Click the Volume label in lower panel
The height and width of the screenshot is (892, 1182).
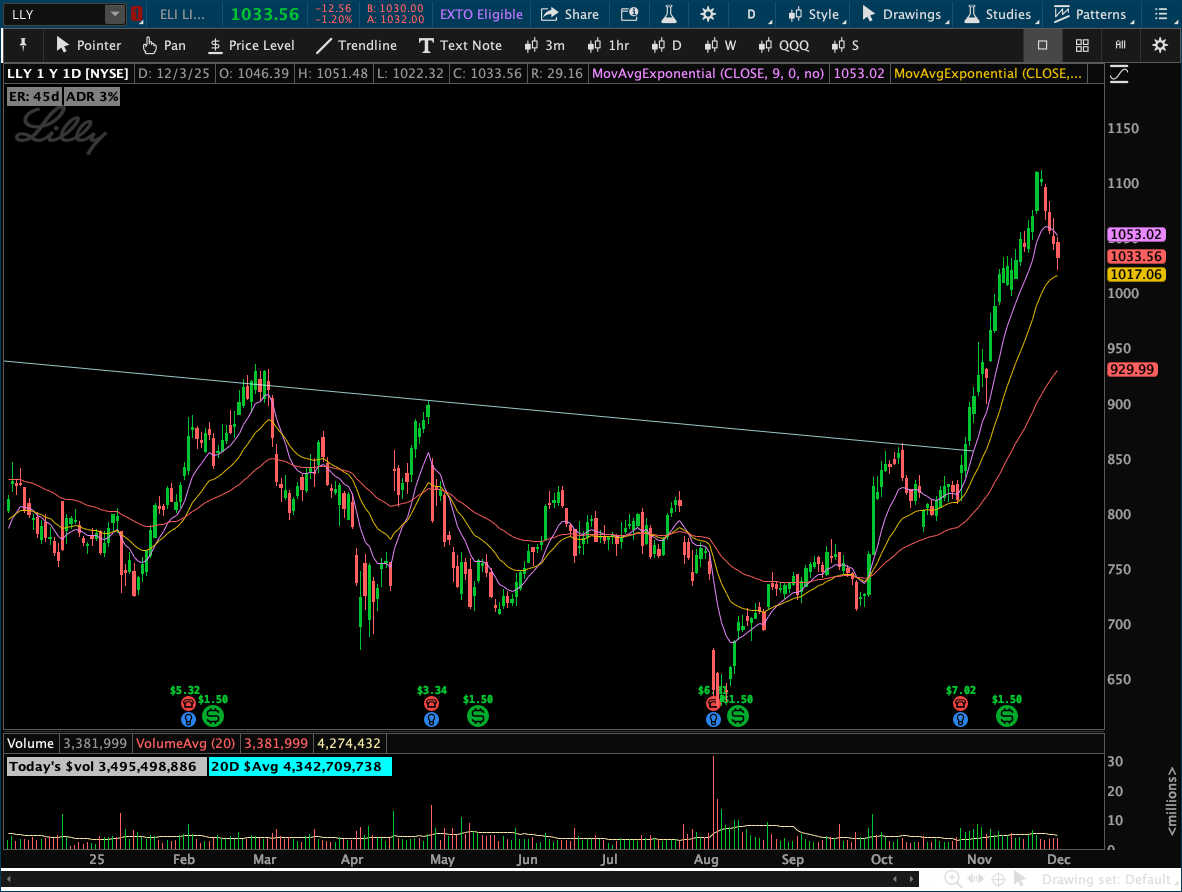coord(31,743)
